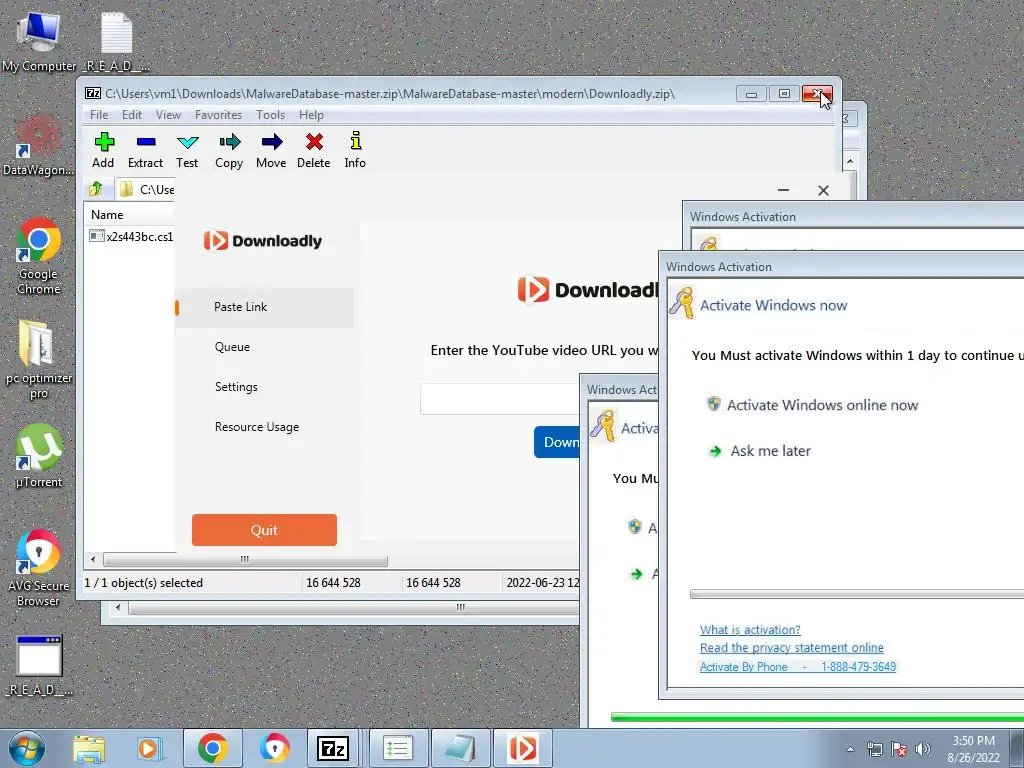This screenshot has width=1024, height=768.
Task: Click the Windows Start button
Action: pyautogui.click(x=26, y=748)
